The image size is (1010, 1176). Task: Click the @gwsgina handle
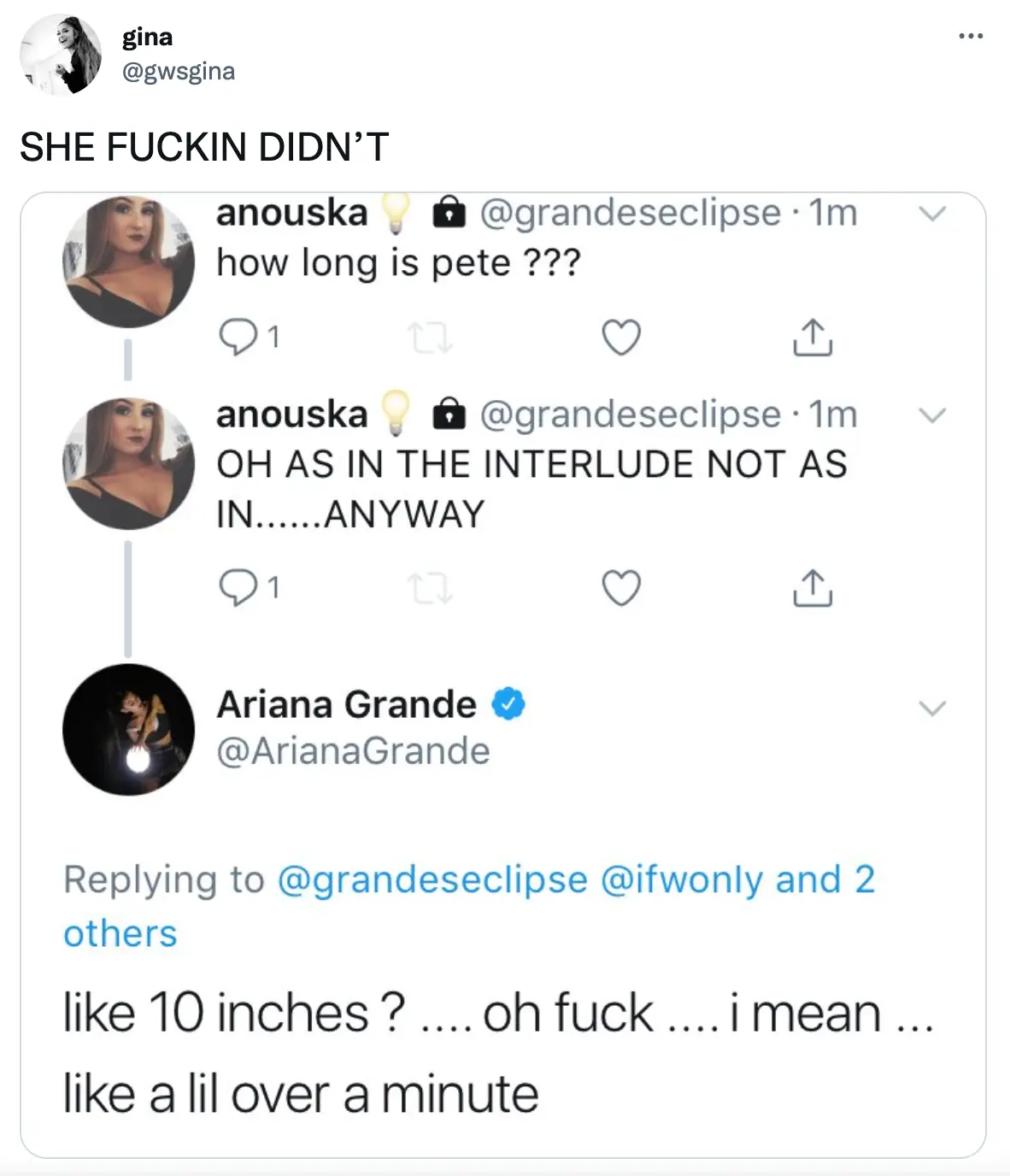tap(179, 71)
